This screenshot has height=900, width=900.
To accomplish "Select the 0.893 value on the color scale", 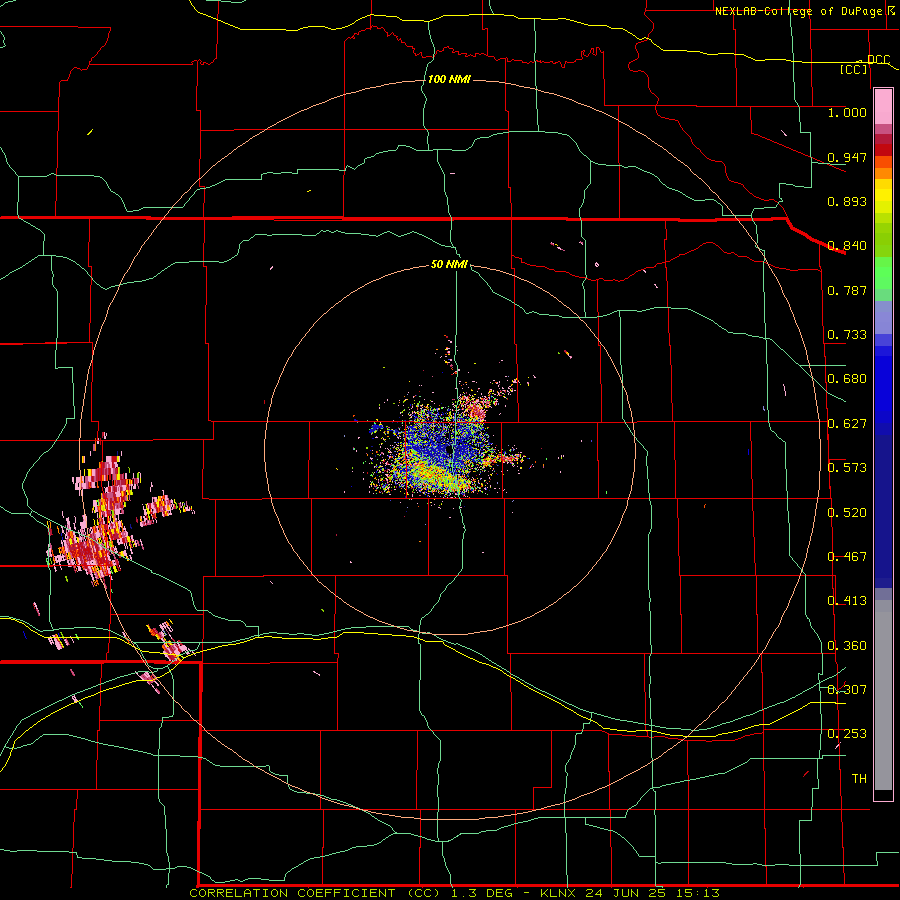I will 847,201.
